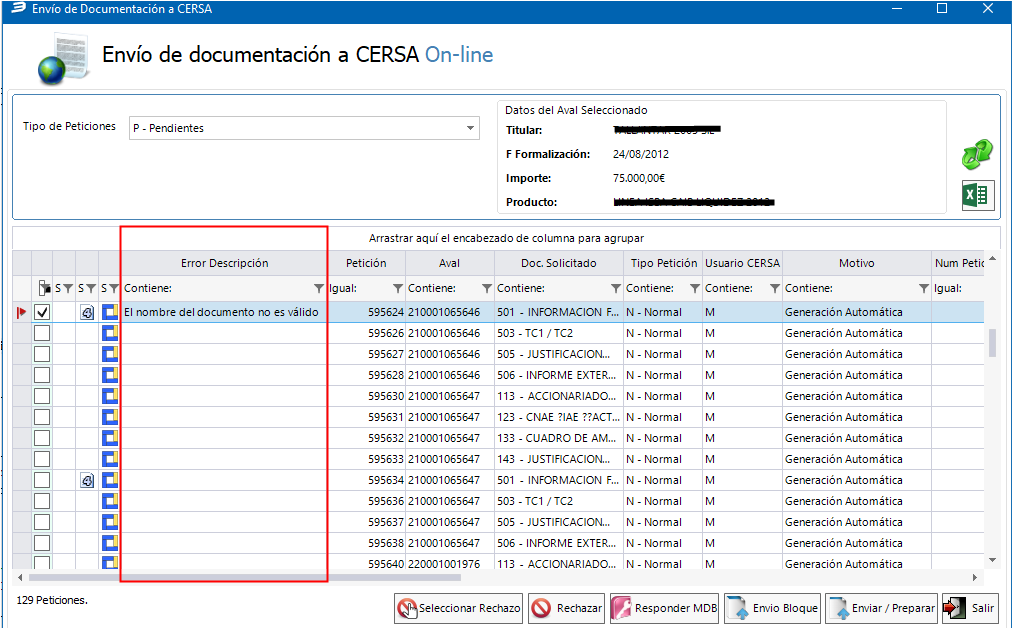Click the horizontal scrollbar thumb of the grid
This screenshot has width=1013, height=628.
tap(245, 578)
